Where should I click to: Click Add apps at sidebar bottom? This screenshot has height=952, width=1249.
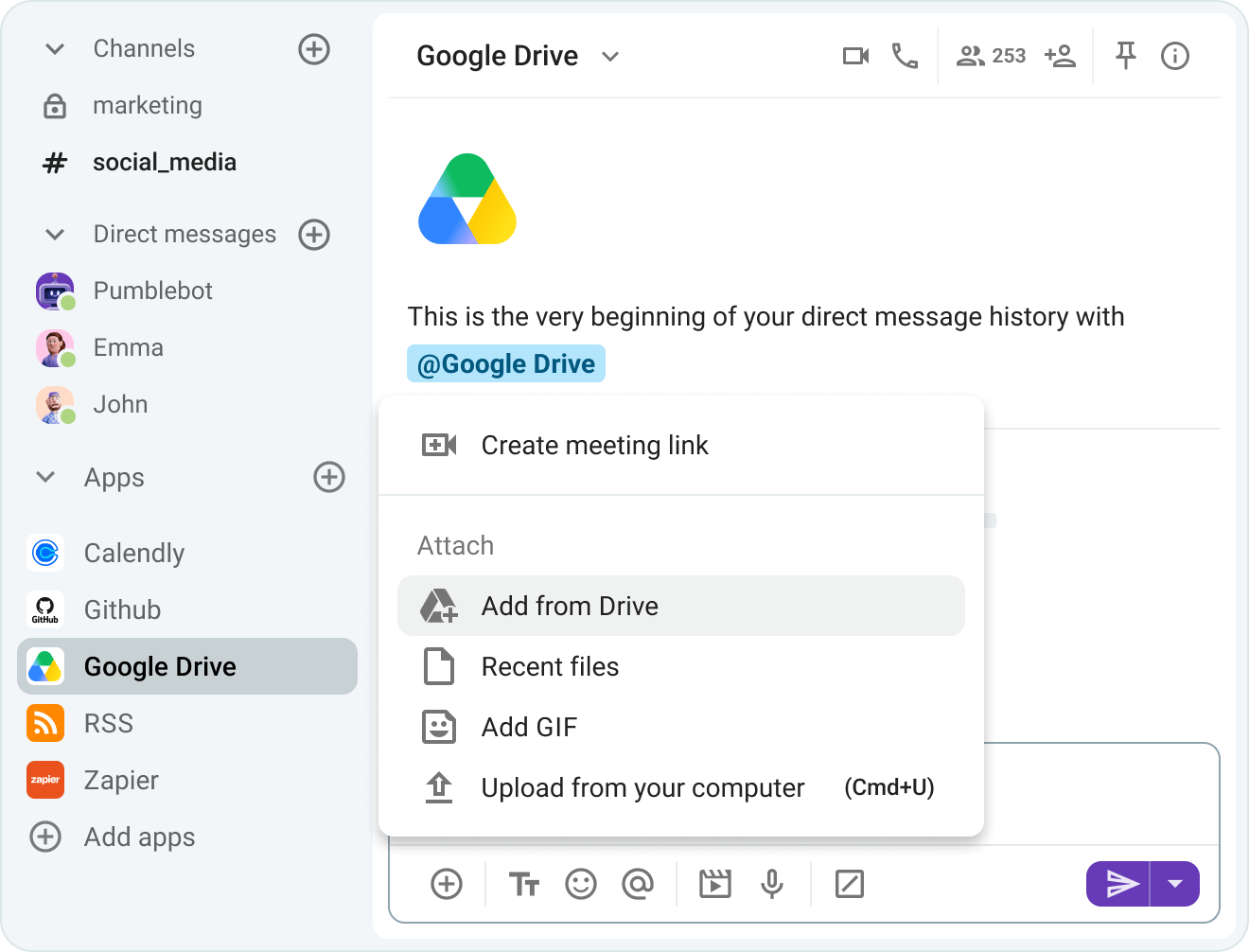tap(114, 837)
